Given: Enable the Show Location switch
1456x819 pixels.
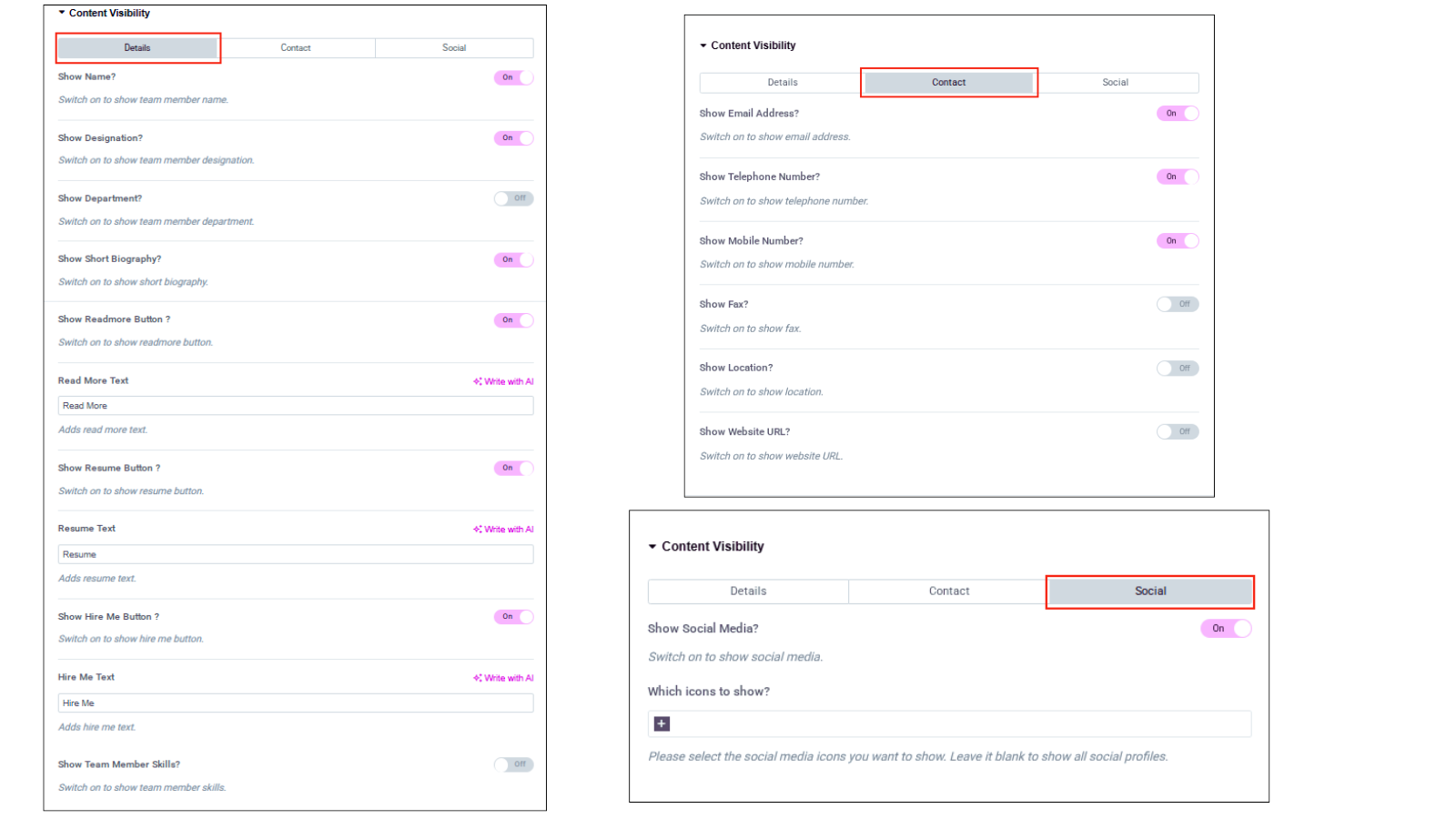Looking at the screenshot, I should coord(1178,369).
